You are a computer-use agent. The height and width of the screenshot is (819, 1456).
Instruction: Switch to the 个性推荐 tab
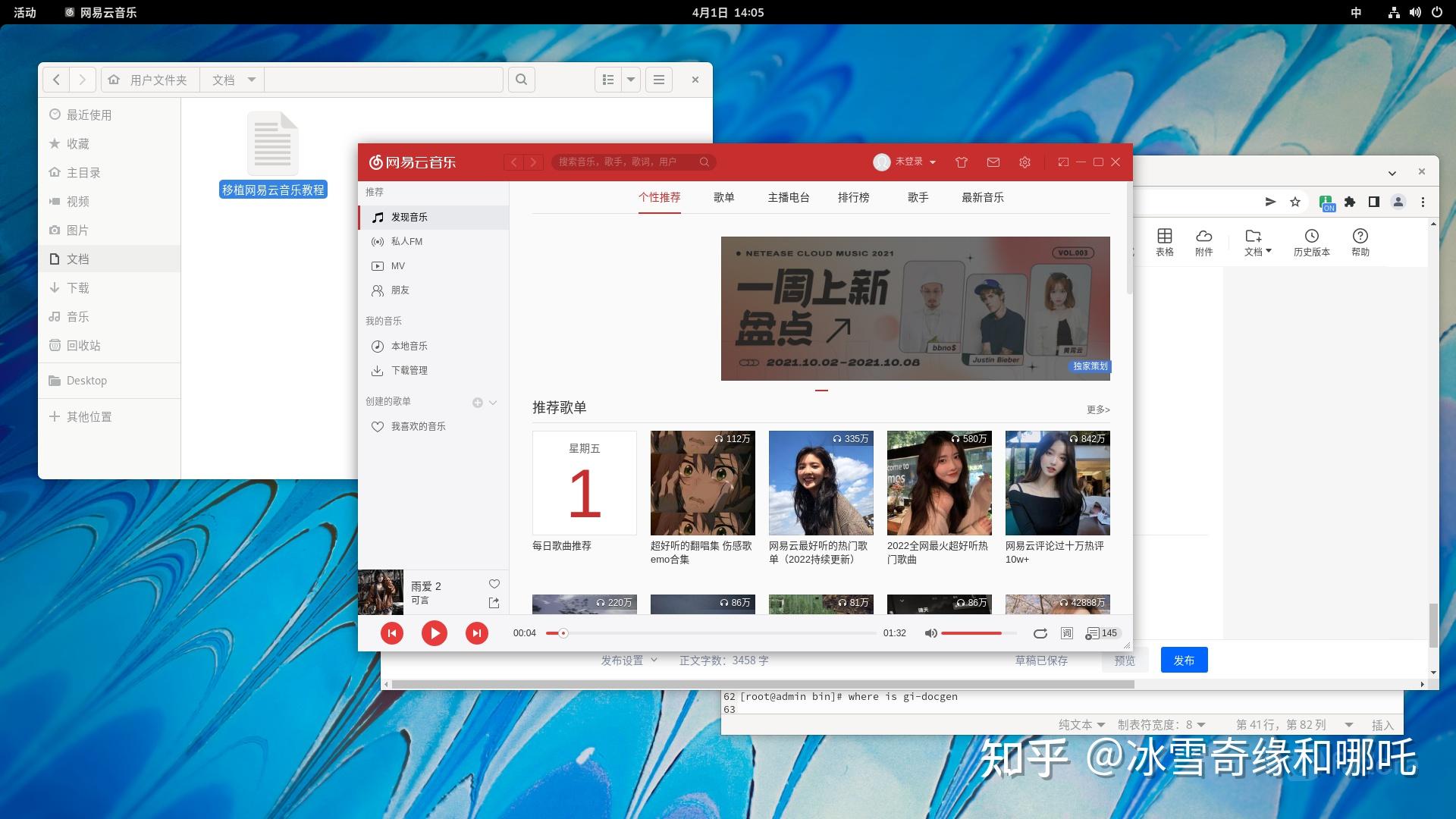pyautogui.click(x=659, y=198)
